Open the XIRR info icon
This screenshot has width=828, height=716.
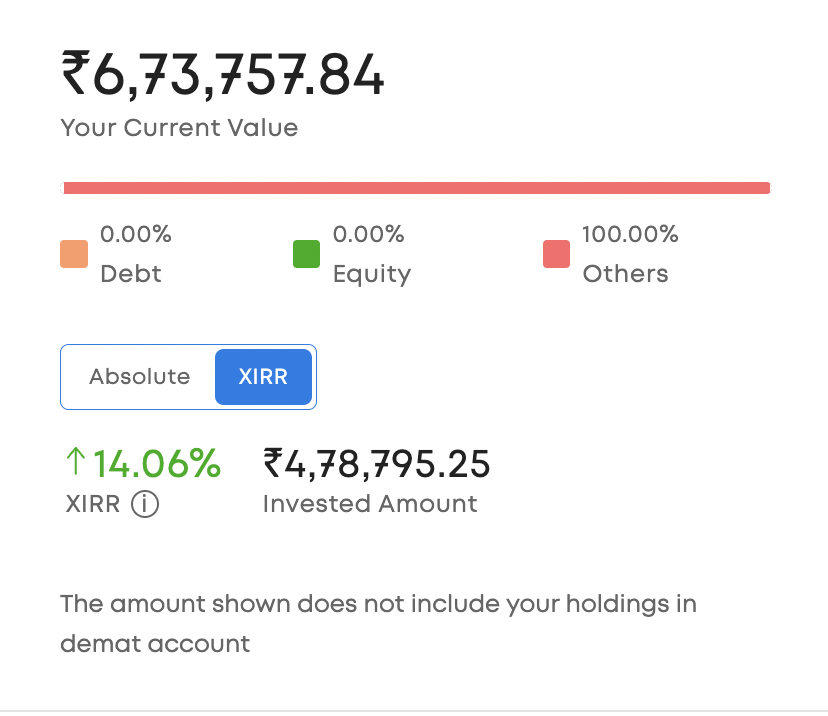145,504
